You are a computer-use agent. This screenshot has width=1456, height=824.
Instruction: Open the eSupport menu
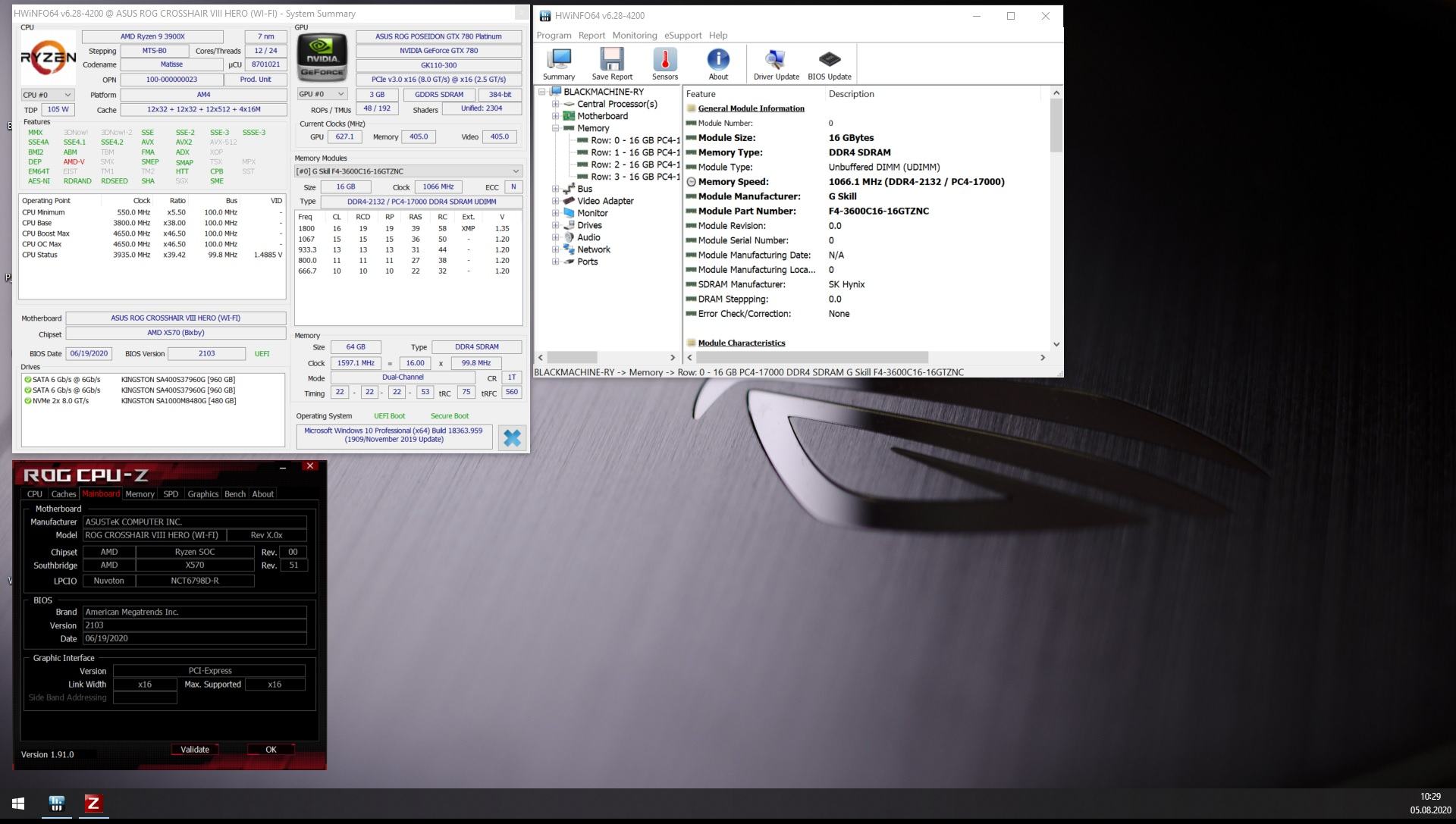point(682,36)
